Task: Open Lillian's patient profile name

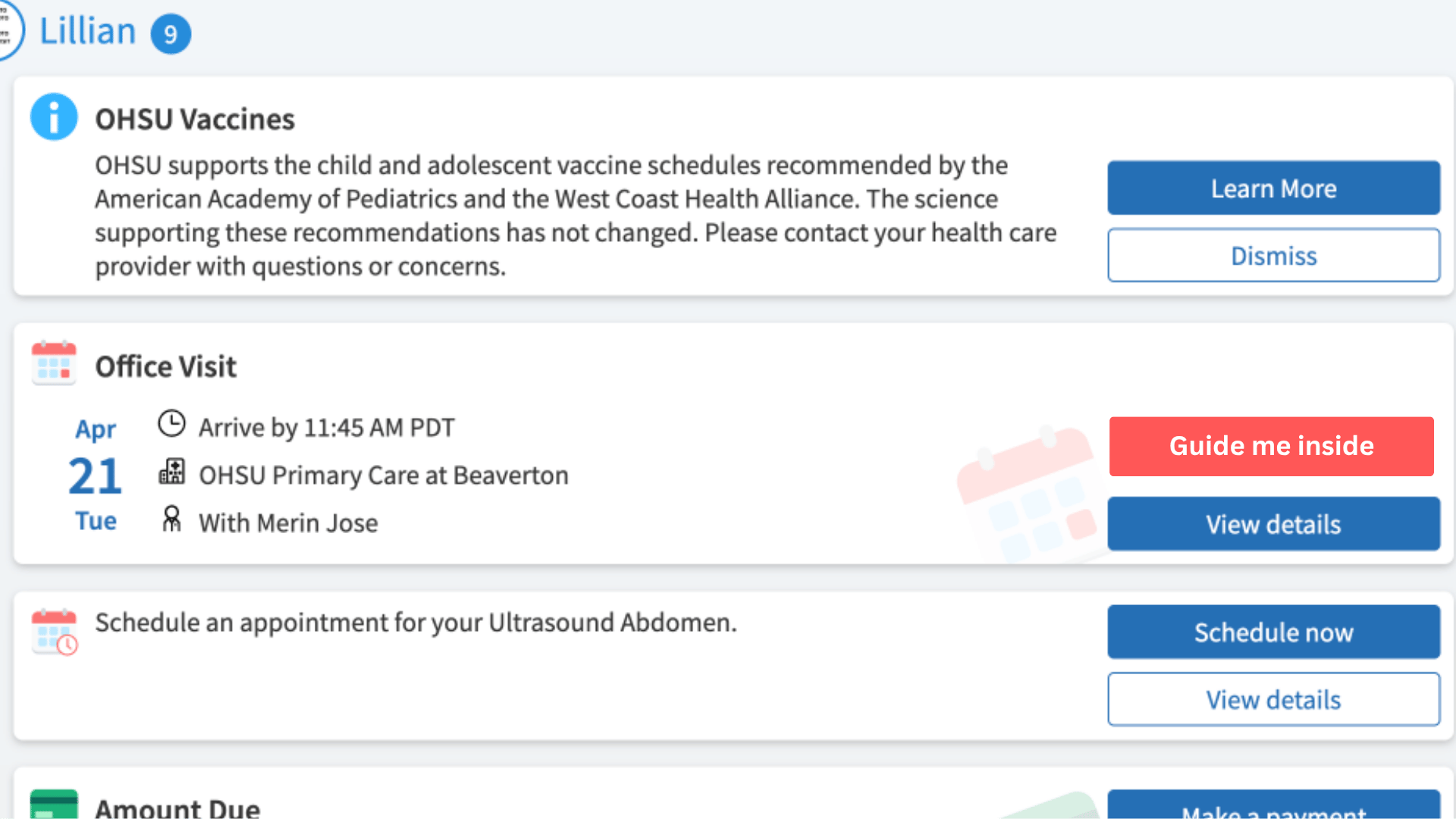Action: pyautogui.click(x=87, y=31)
